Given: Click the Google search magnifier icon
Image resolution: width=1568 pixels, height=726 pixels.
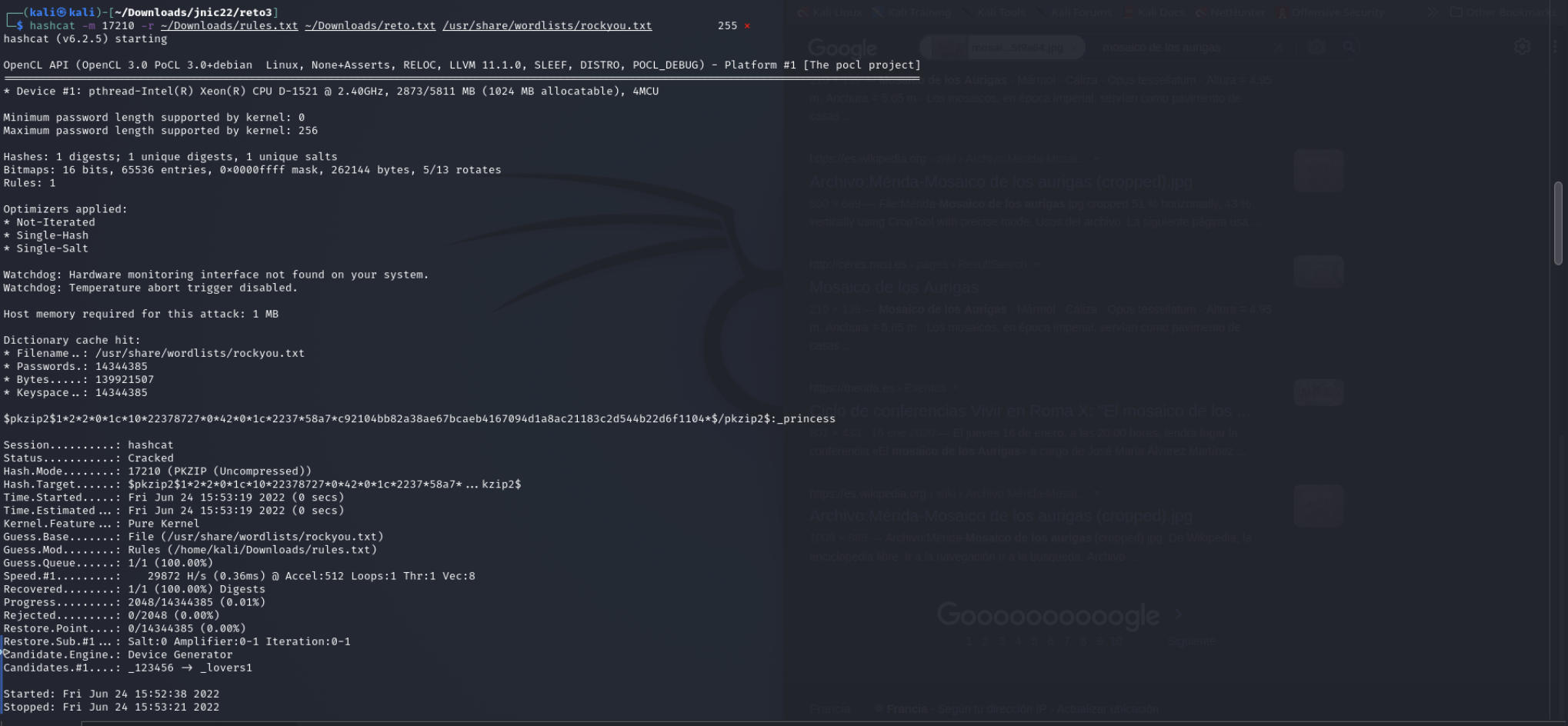Looking at the screenshot, I should 1349,48.
